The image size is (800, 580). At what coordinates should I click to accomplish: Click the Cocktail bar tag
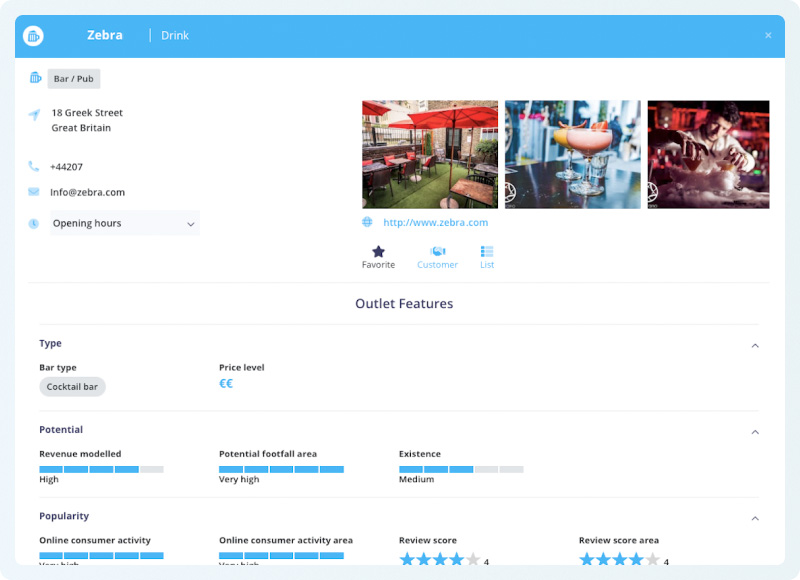72,387
